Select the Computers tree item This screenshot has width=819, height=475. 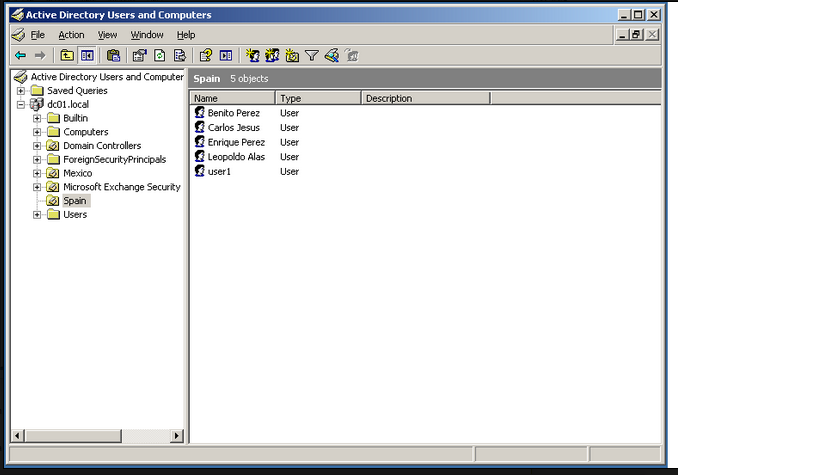click(86, 132)
